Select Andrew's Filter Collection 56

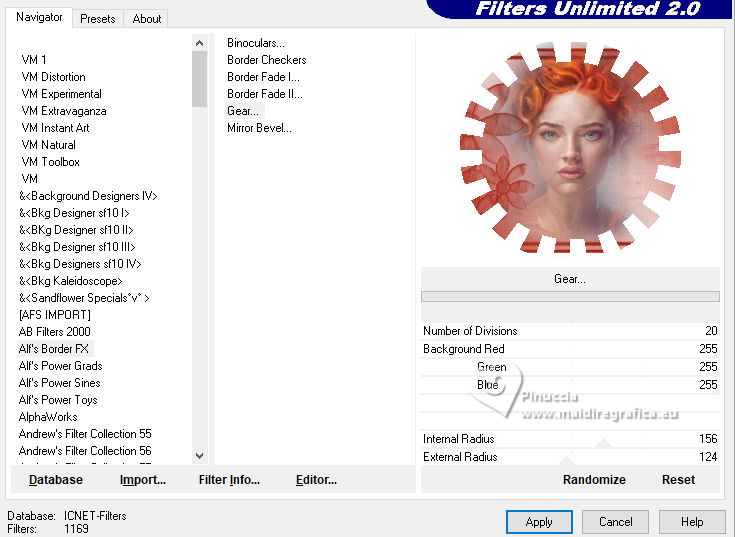point(85,451)
